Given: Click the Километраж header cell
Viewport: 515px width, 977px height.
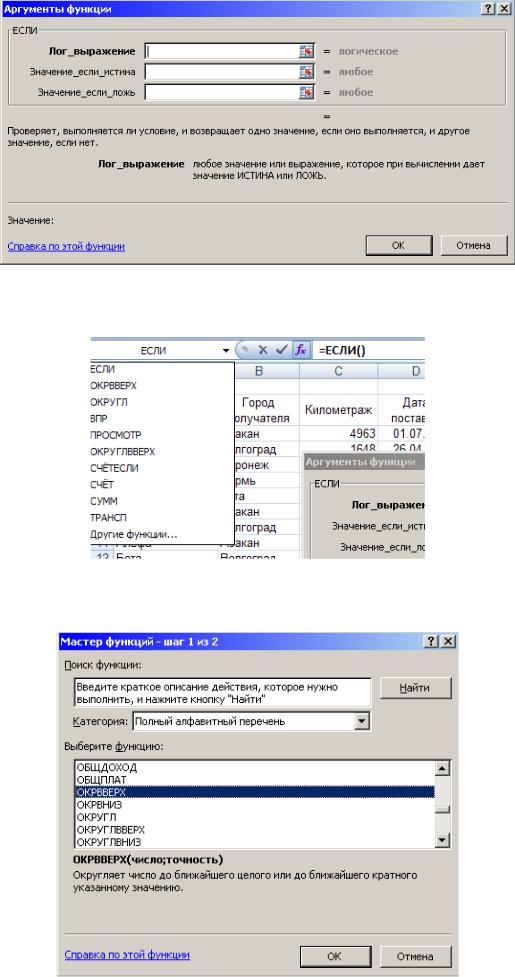Looking at the screenshot, I should [x=338, y=410].
